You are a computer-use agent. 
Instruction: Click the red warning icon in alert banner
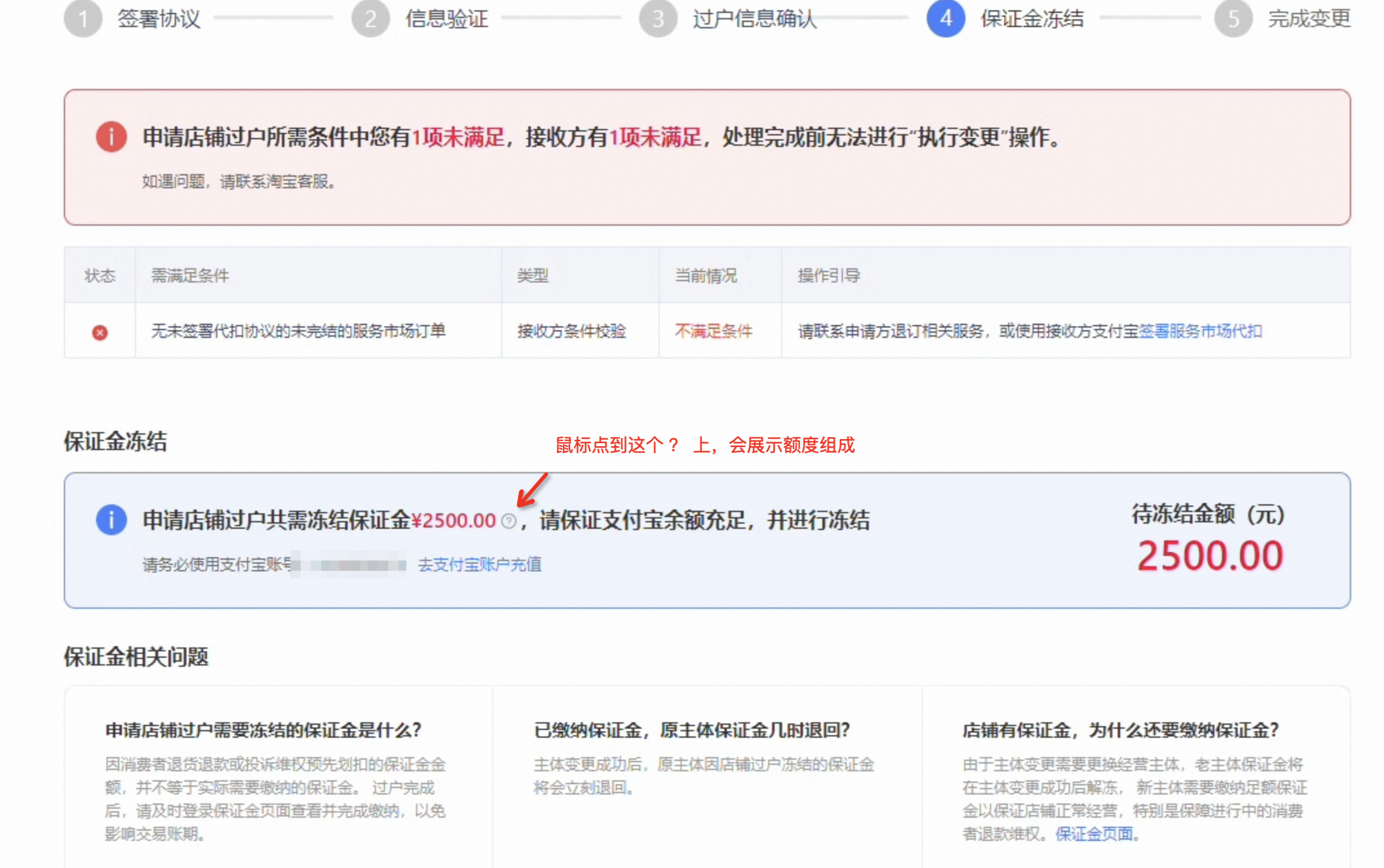(x=112, y=137)
